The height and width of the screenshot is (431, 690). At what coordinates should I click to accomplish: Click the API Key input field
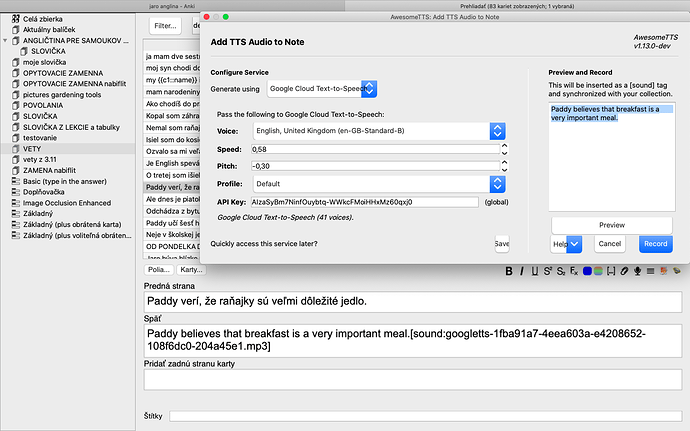click(x=364, y=202)
